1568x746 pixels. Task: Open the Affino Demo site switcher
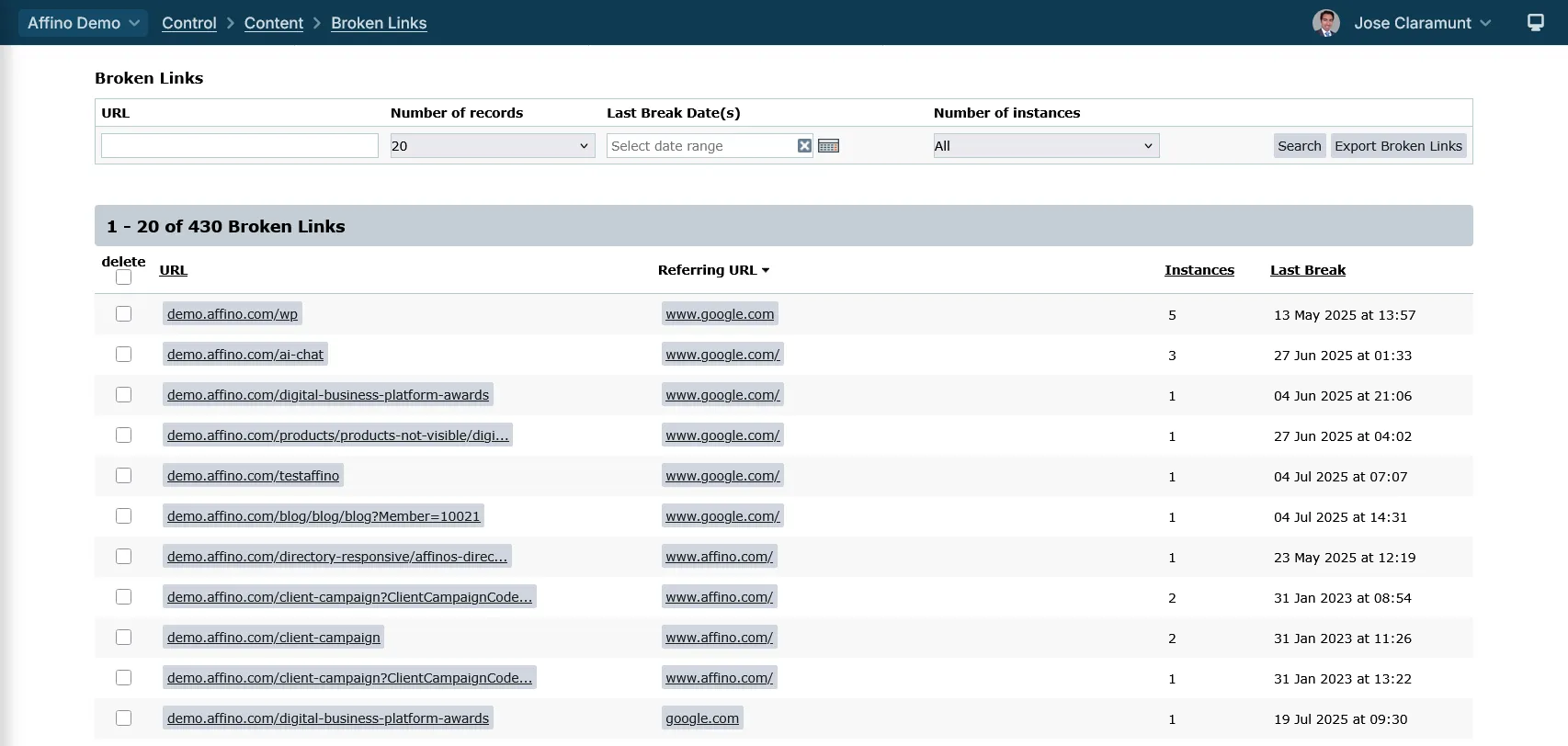pyautogui.click(x=83, y=23)
